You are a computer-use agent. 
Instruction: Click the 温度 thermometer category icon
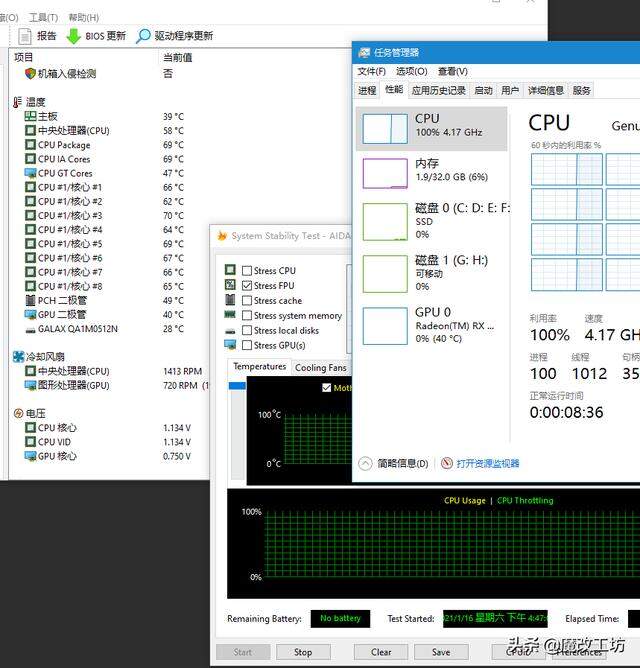pos(17,102)
